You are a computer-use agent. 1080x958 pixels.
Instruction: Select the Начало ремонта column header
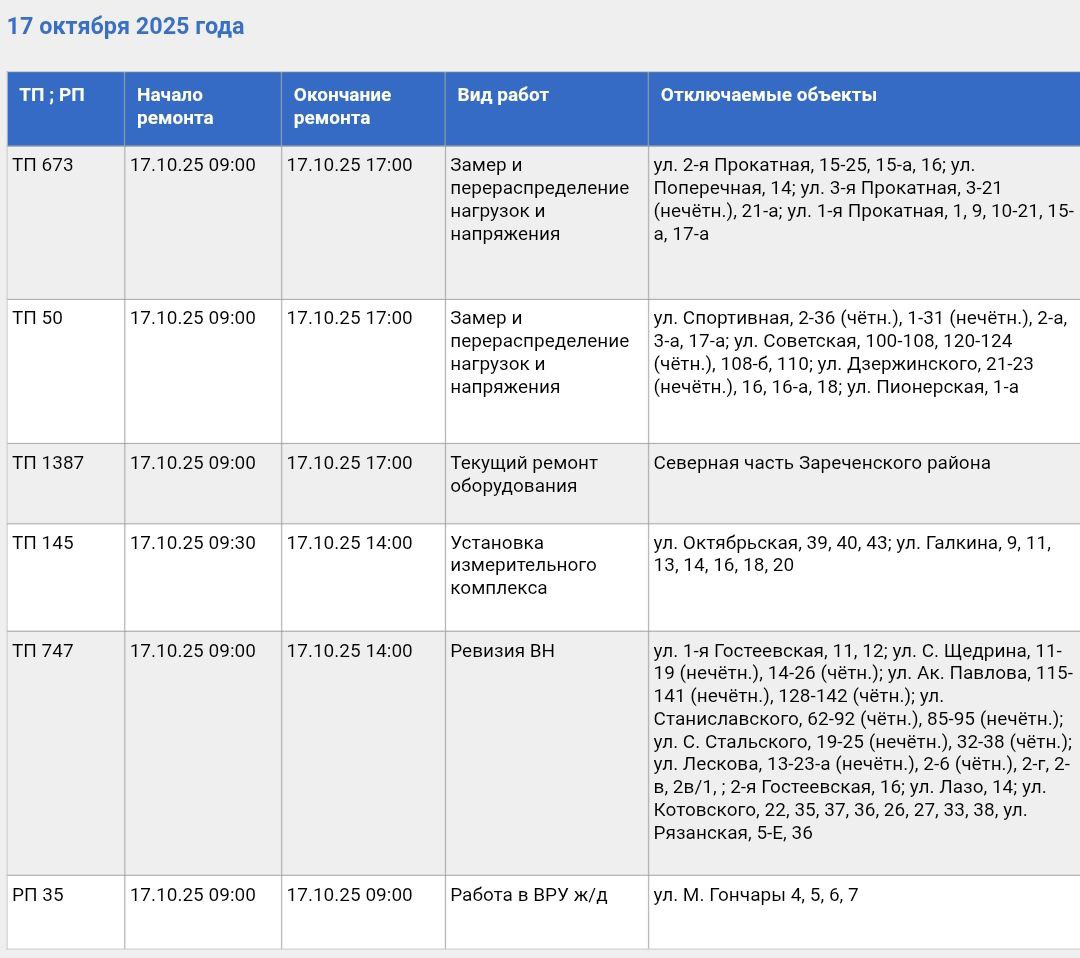point(175,107)
